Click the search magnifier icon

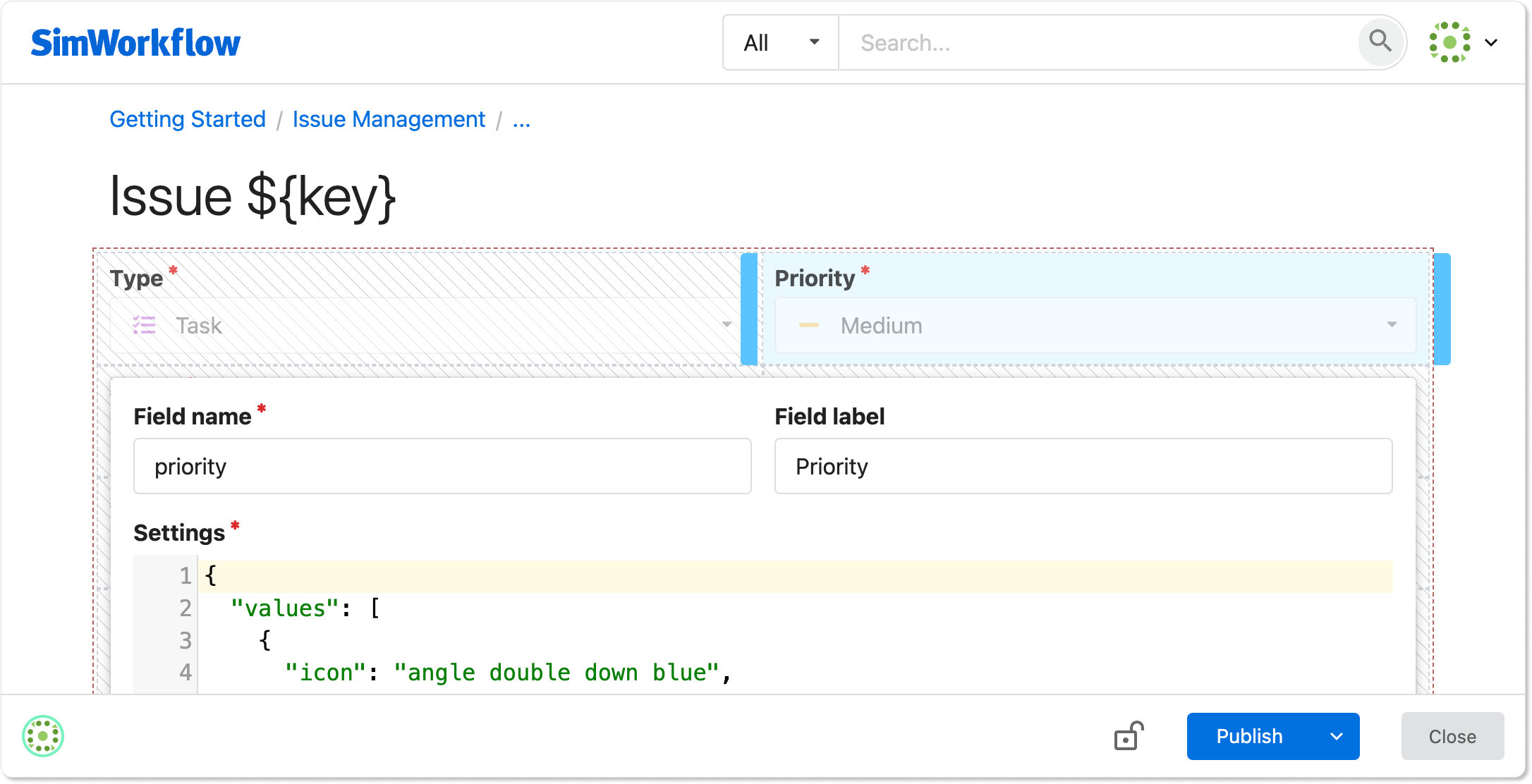(1380, 42)
